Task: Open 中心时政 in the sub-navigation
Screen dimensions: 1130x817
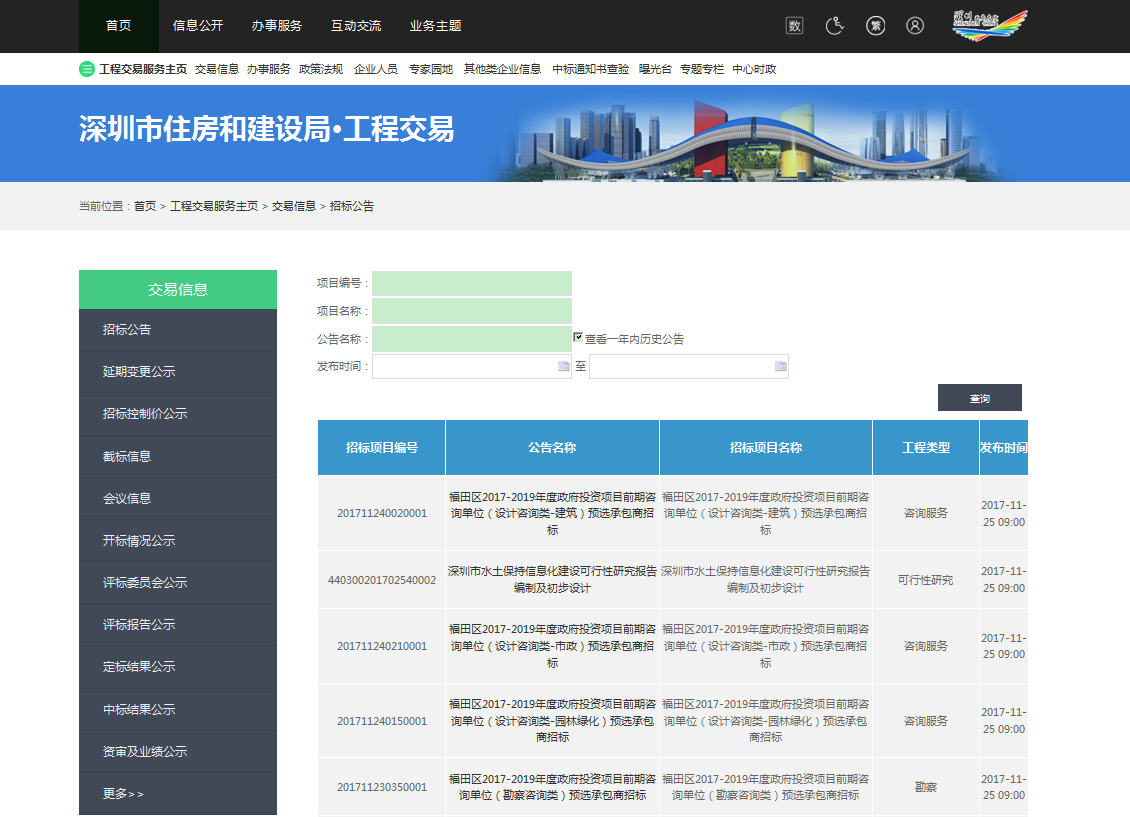Action: coord(755,69)
